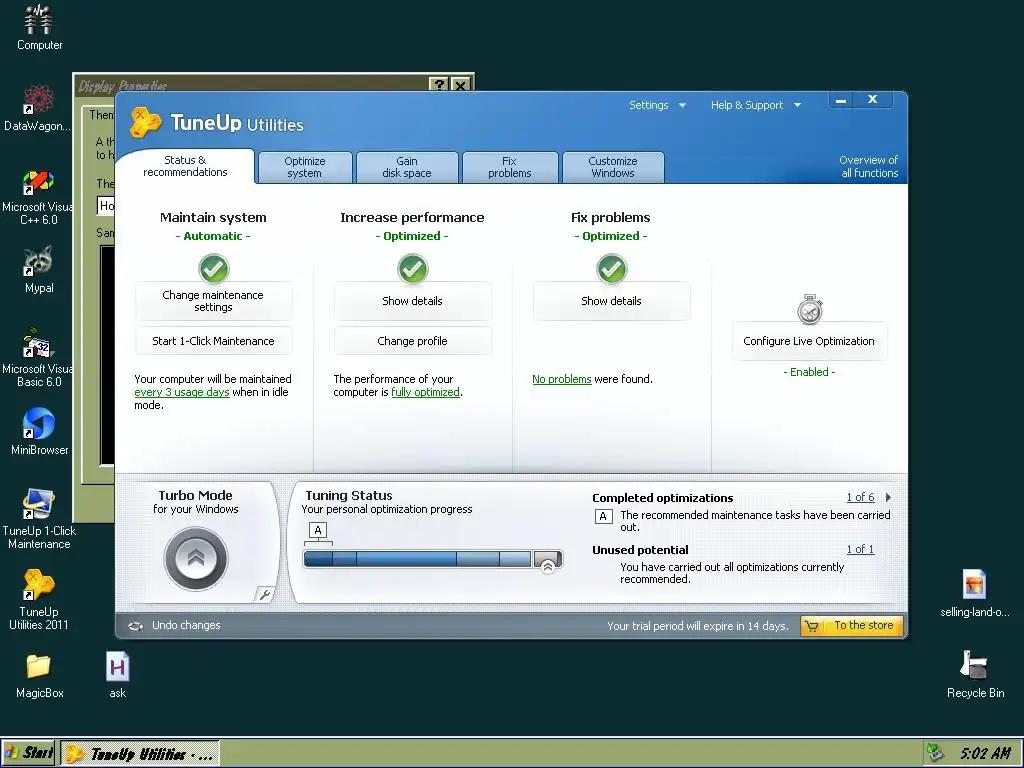Click '1 of 6' completed optimizations link
The image size is (1024, 768).
tap(860, 498)
